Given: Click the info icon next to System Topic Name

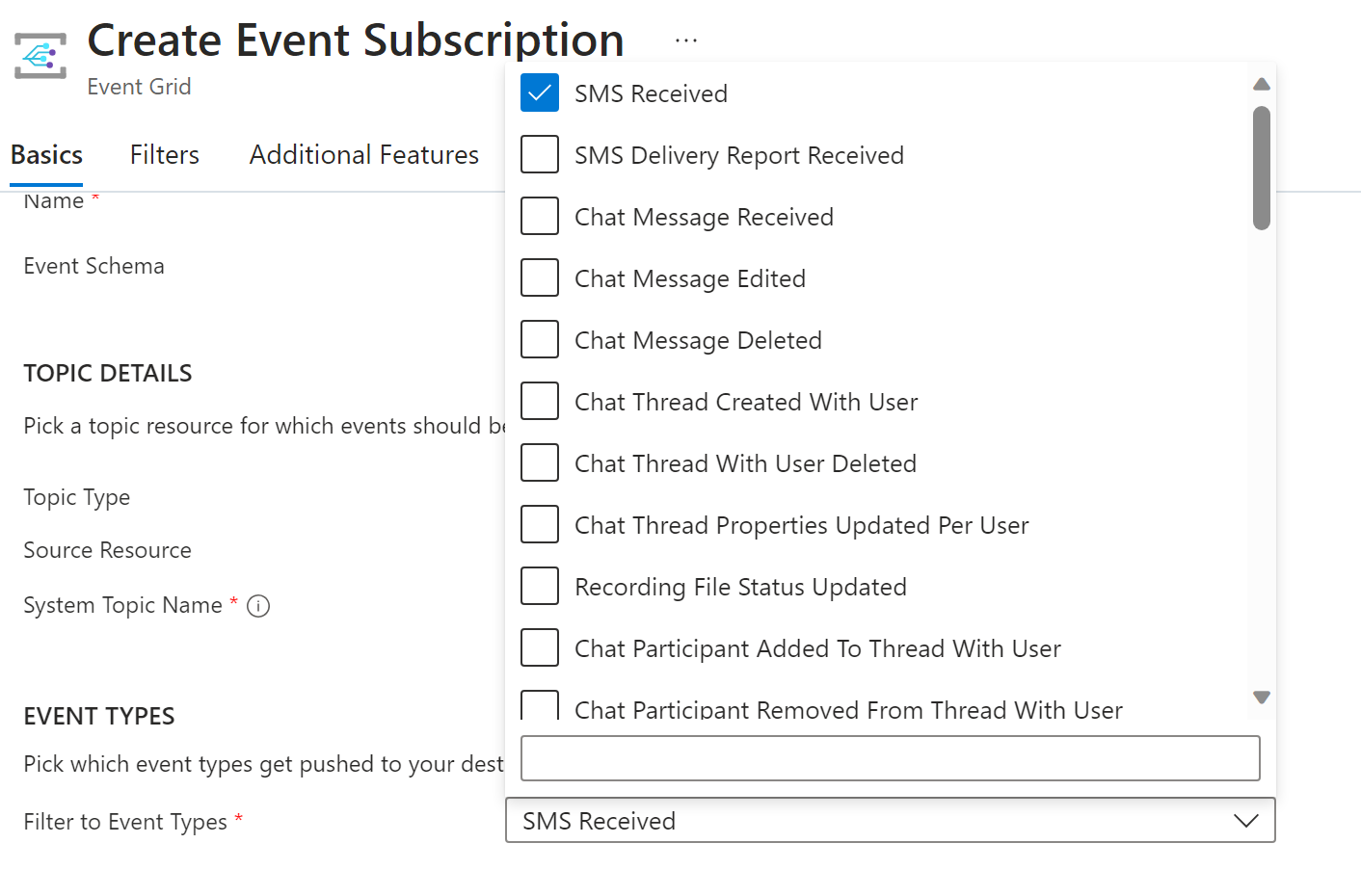Looking at the screenshot, I should point(257,606).
